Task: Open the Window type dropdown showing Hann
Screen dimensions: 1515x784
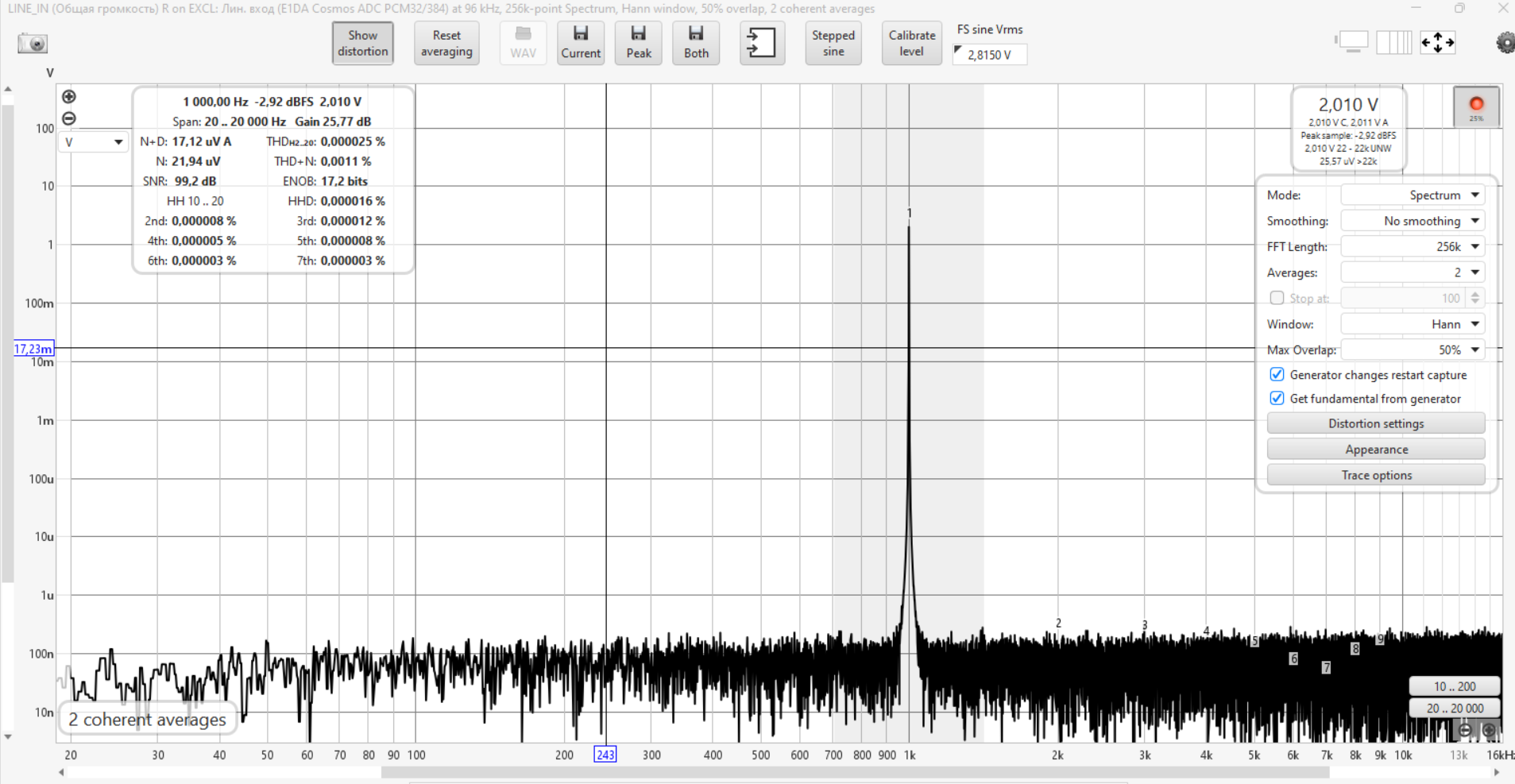Action: (1412, 324)
